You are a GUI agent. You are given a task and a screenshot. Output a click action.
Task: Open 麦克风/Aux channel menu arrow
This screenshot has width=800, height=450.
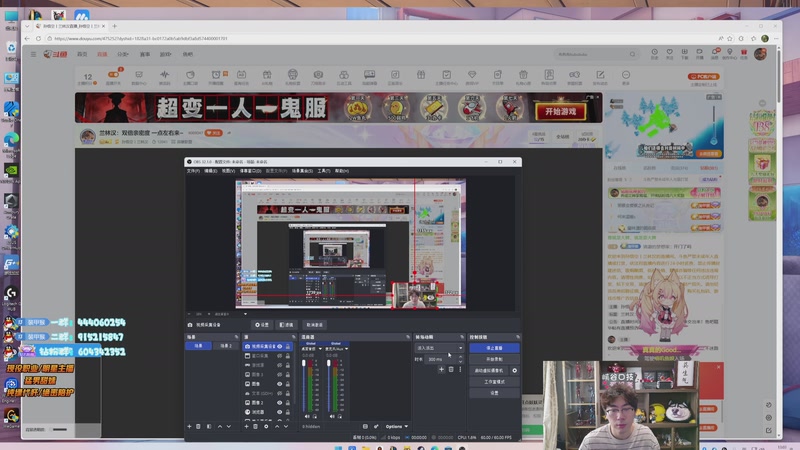pos(346,349)
